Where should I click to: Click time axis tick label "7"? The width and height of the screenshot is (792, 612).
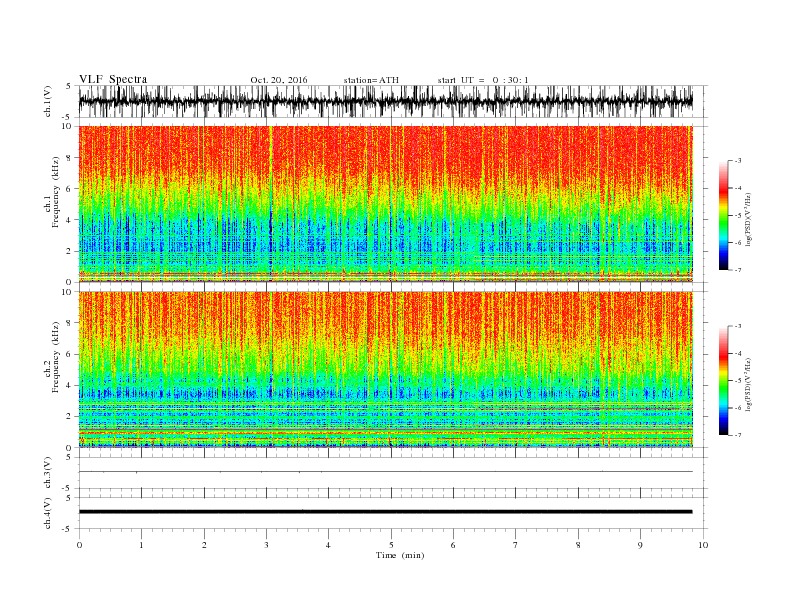click(516, 545)
